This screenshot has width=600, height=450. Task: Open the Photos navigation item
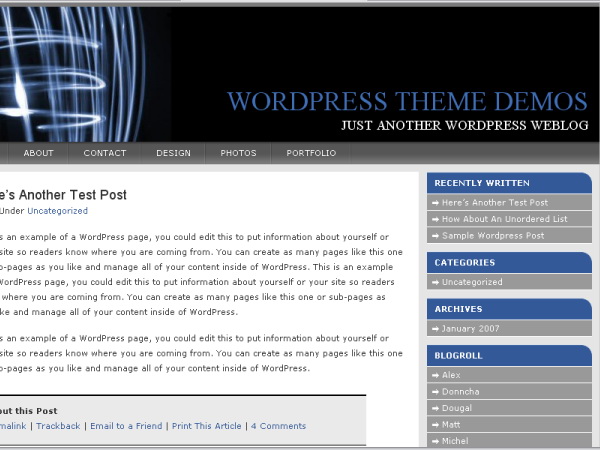pyautogui.click(x=238, y=153)
